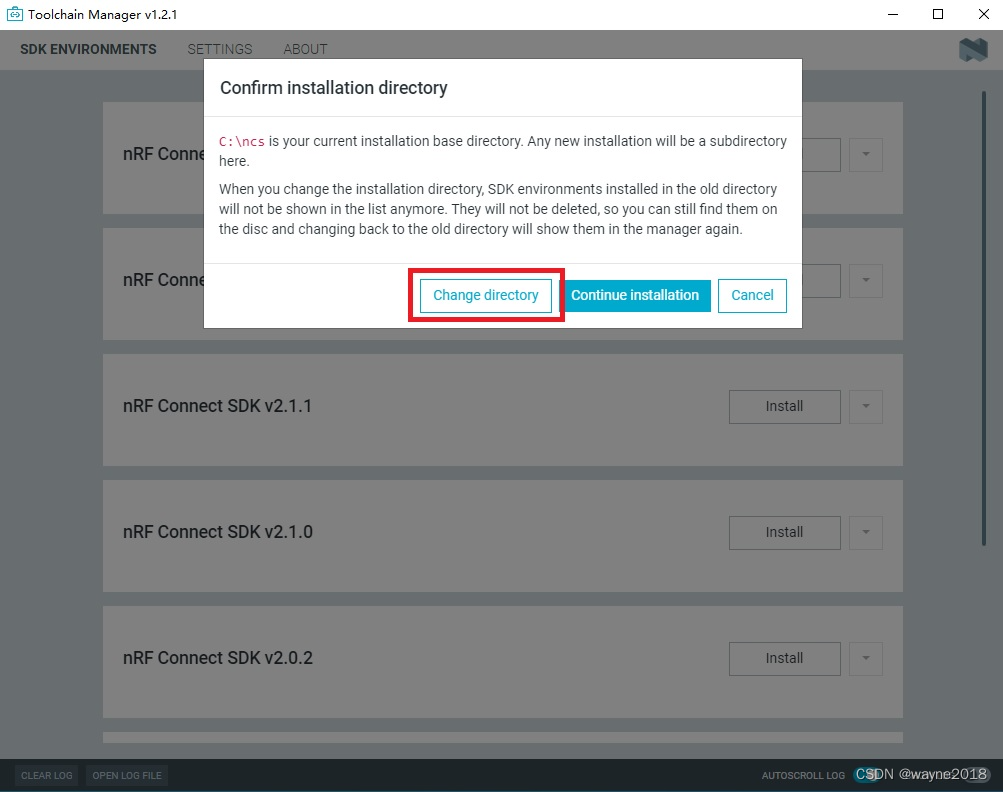Click the Nordic Semiconductor logo icon
1003x792 pixels.
click(973, 49)
